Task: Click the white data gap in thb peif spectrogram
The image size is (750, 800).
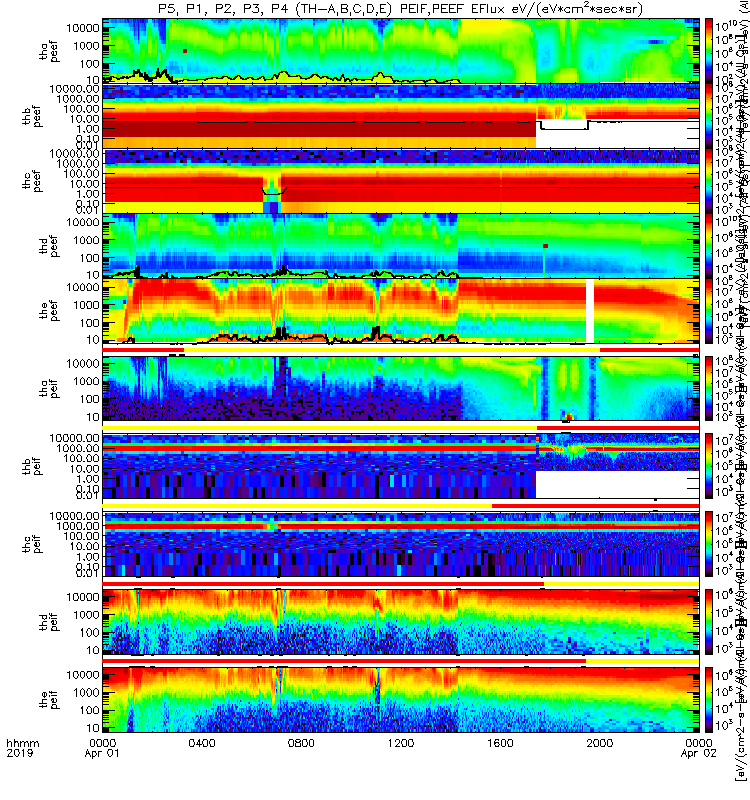Action: click(x=617, y=484)
